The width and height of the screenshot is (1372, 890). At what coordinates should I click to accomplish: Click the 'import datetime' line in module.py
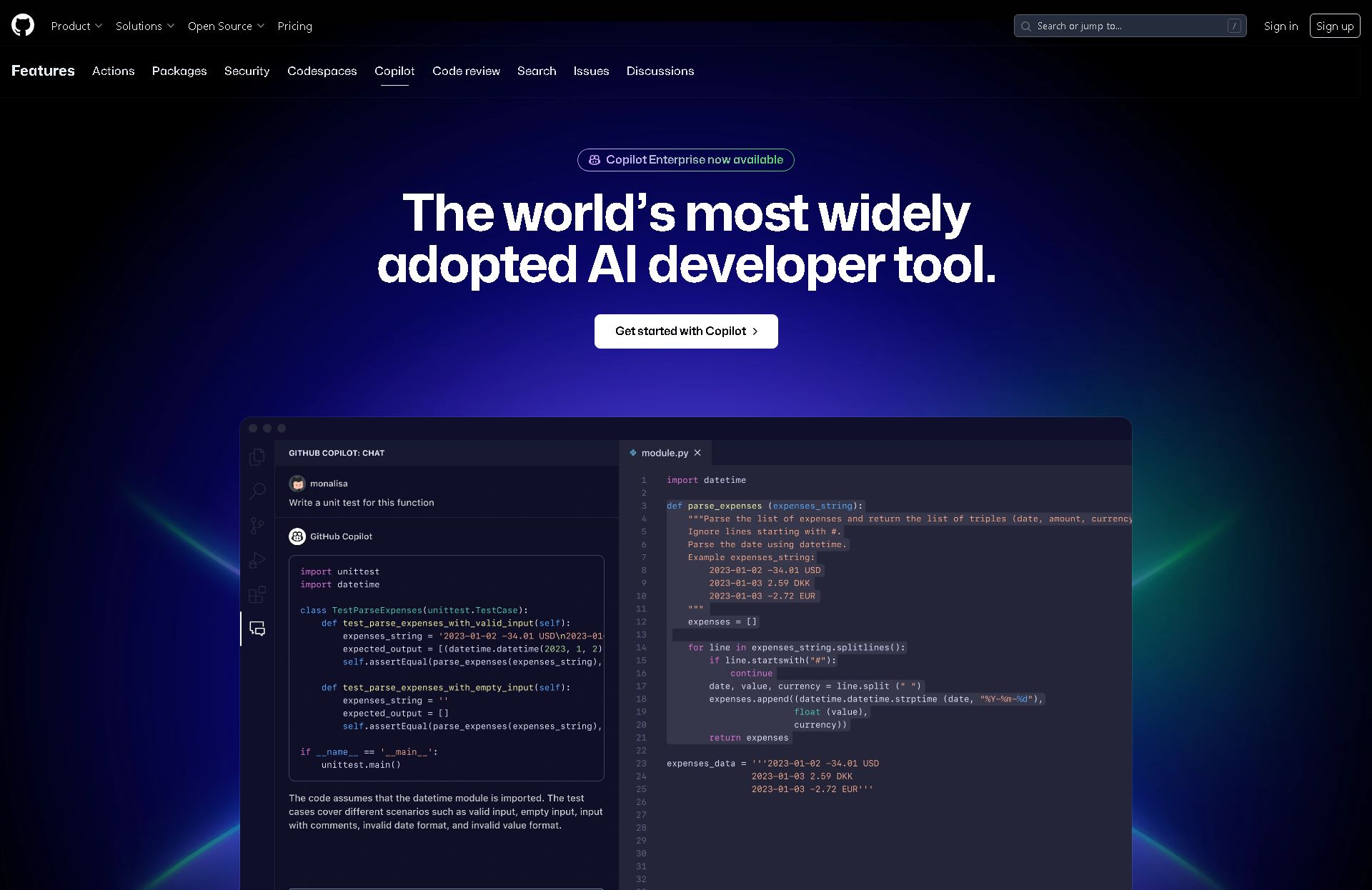click(x=706, y=480)
